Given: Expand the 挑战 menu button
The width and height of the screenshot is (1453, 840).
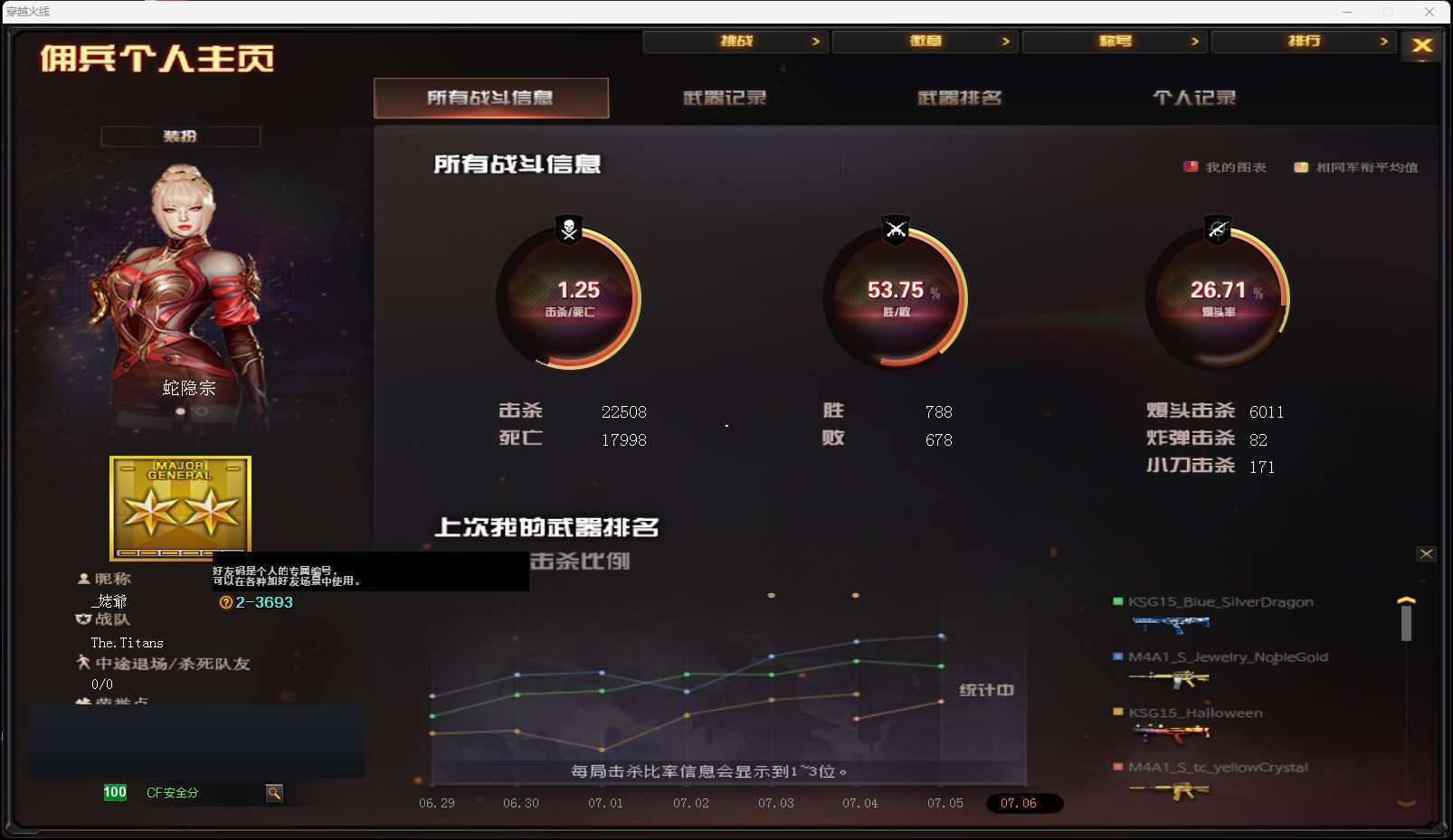Looking at the screenshot, I should click(736, 42).
